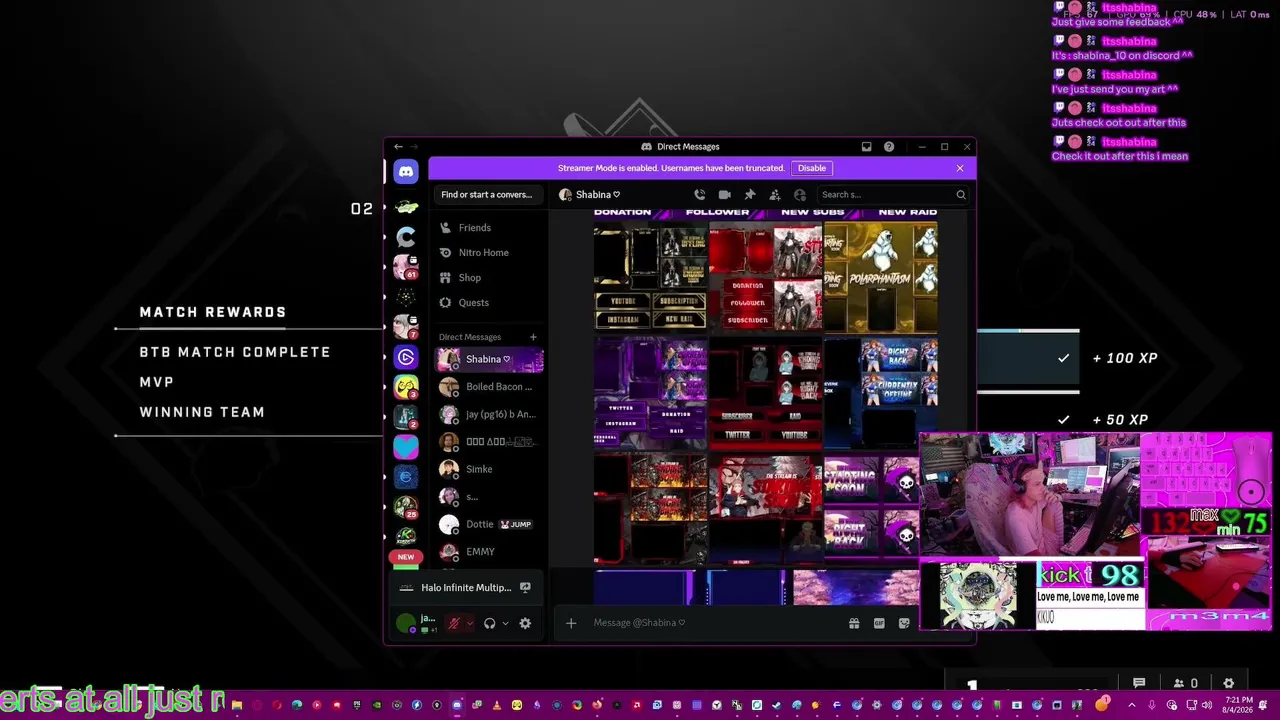Click Shabina name in chat header
The image size is (1280, 720).
pos(598,195)
